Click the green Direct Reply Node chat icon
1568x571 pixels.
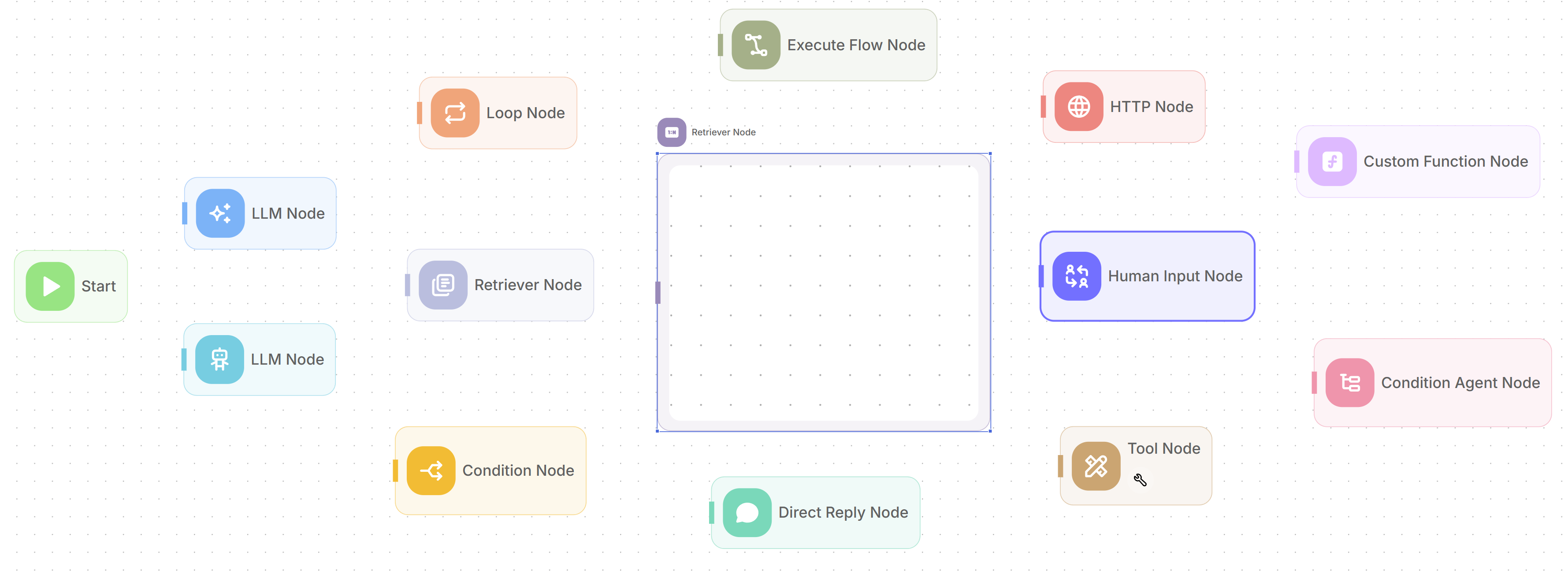(x=747, y=512)
